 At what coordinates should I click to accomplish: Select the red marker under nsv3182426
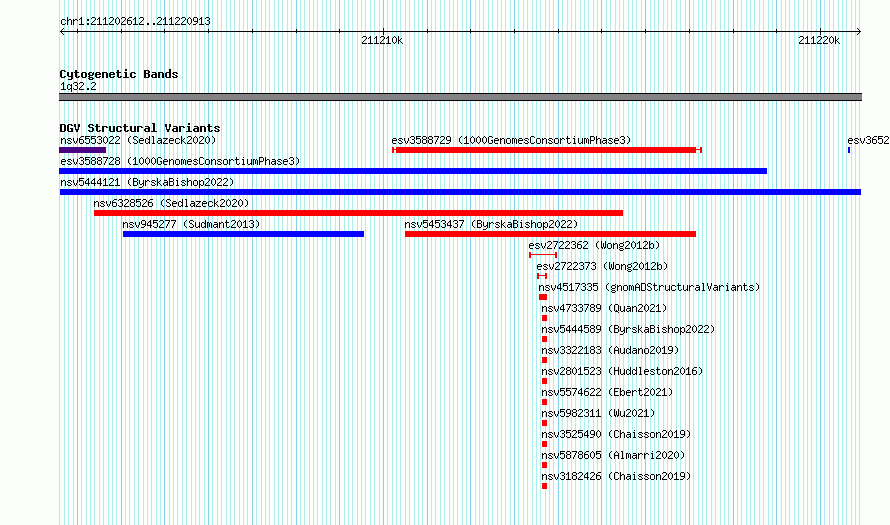click(544, 486)
